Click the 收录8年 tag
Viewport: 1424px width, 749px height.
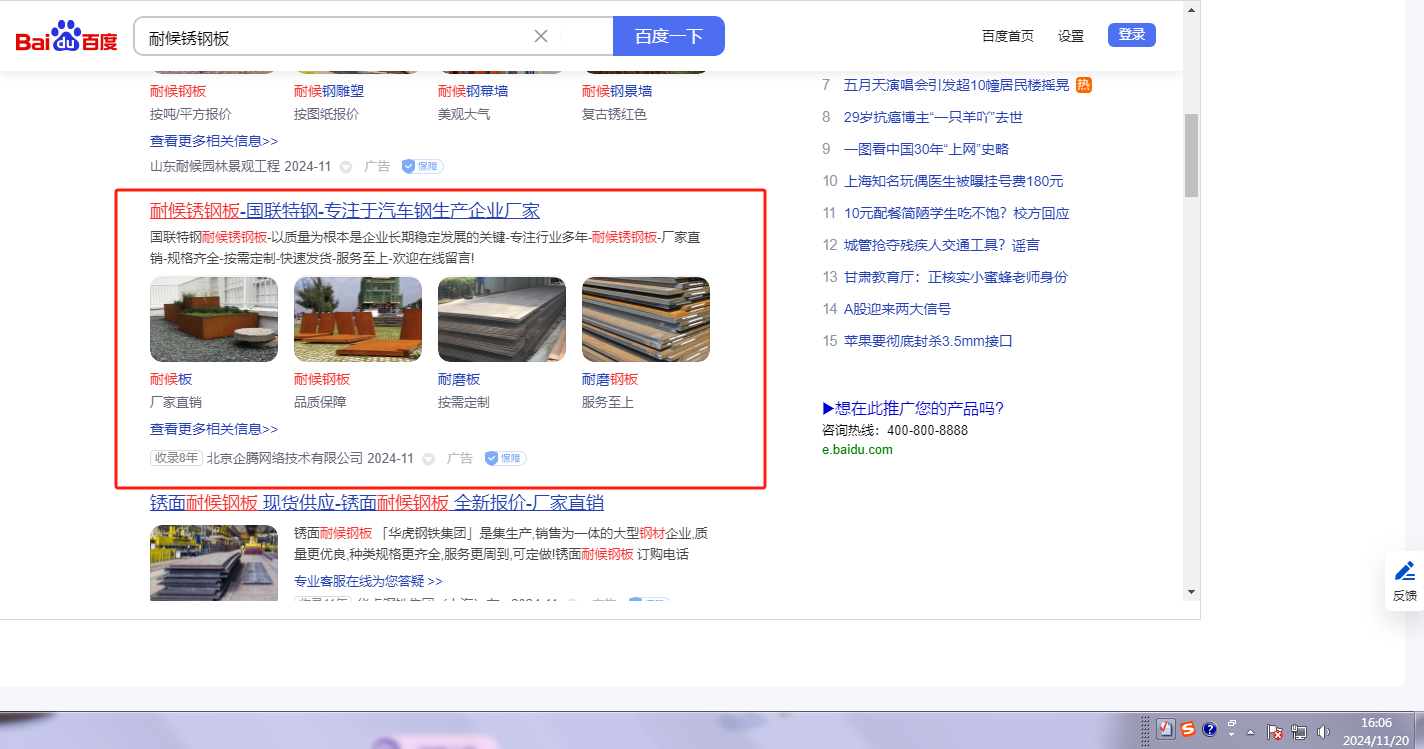[176, 458]
